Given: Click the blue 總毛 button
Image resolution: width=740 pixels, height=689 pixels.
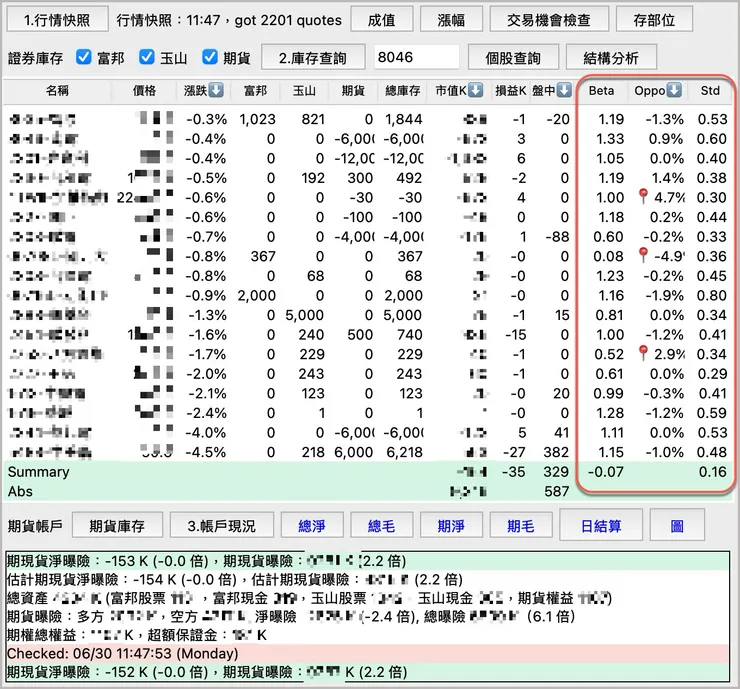Looking at the screenshot, I should coord(381,526).
